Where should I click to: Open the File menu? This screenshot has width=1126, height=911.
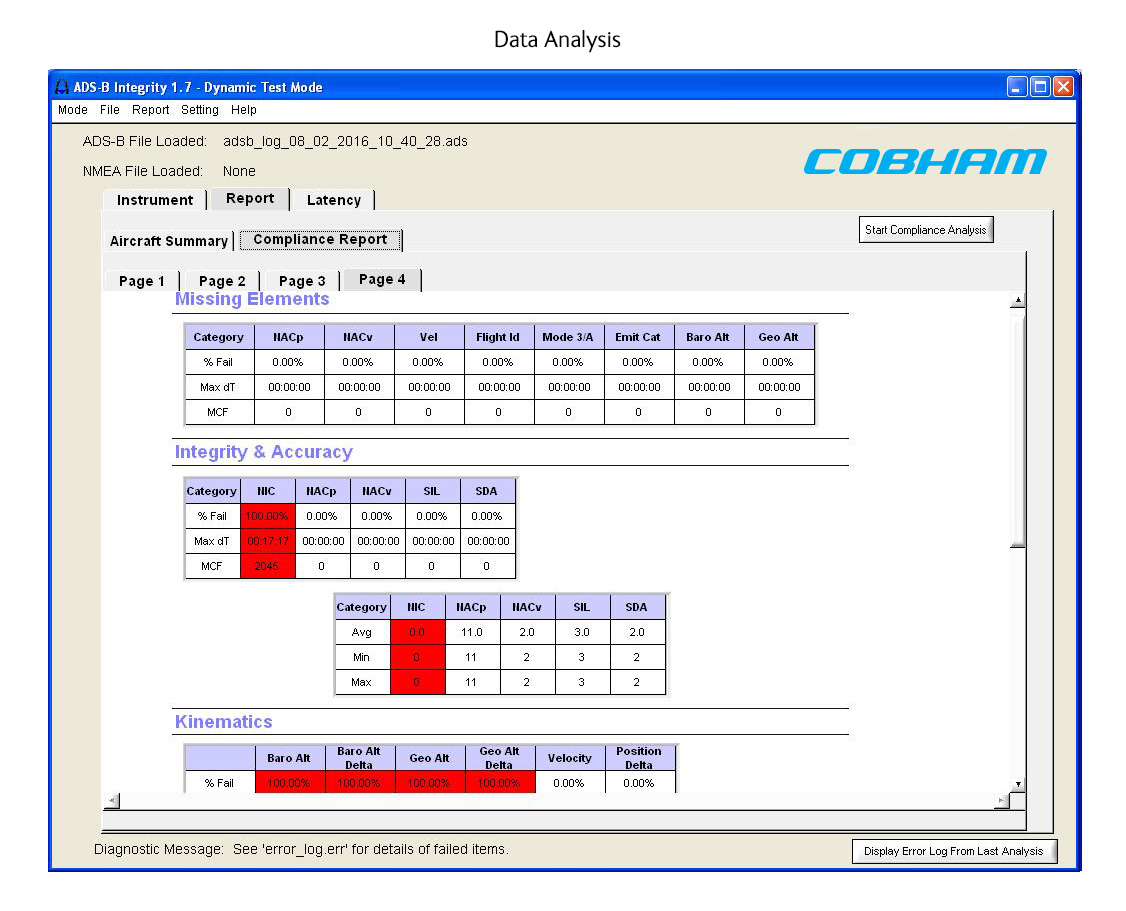[x=110, y=110]
